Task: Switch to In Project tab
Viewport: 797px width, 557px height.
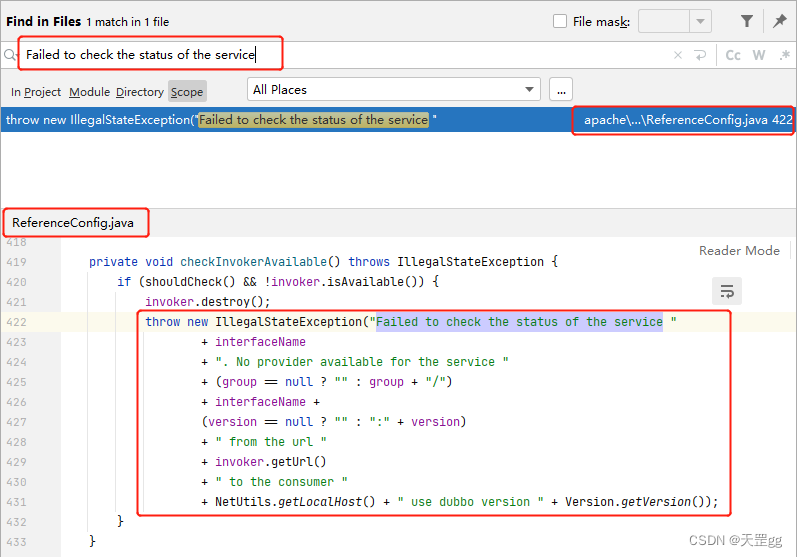Action: click(x=36, y=92)
